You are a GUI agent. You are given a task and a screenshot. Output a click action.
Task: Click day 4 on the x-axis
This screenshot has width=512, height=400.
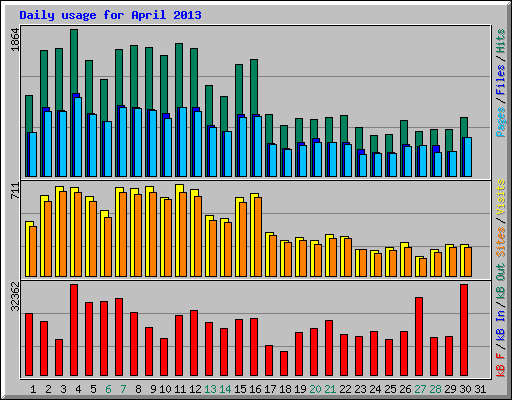[x=78, y=389]
